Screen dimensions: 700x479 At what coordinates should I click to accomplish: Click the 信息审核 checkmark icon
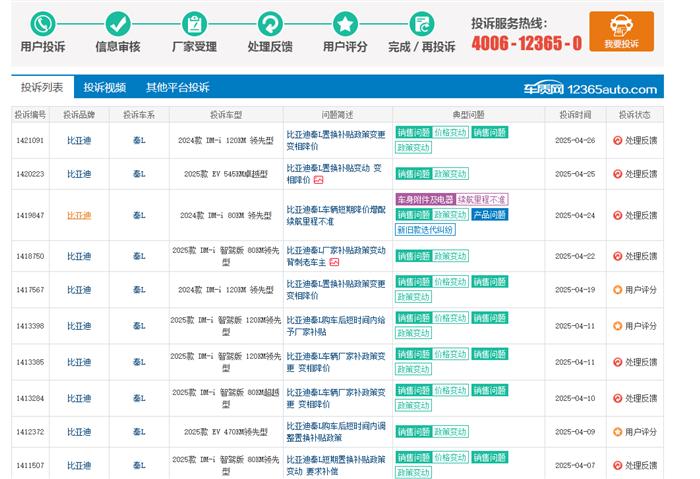118,24
